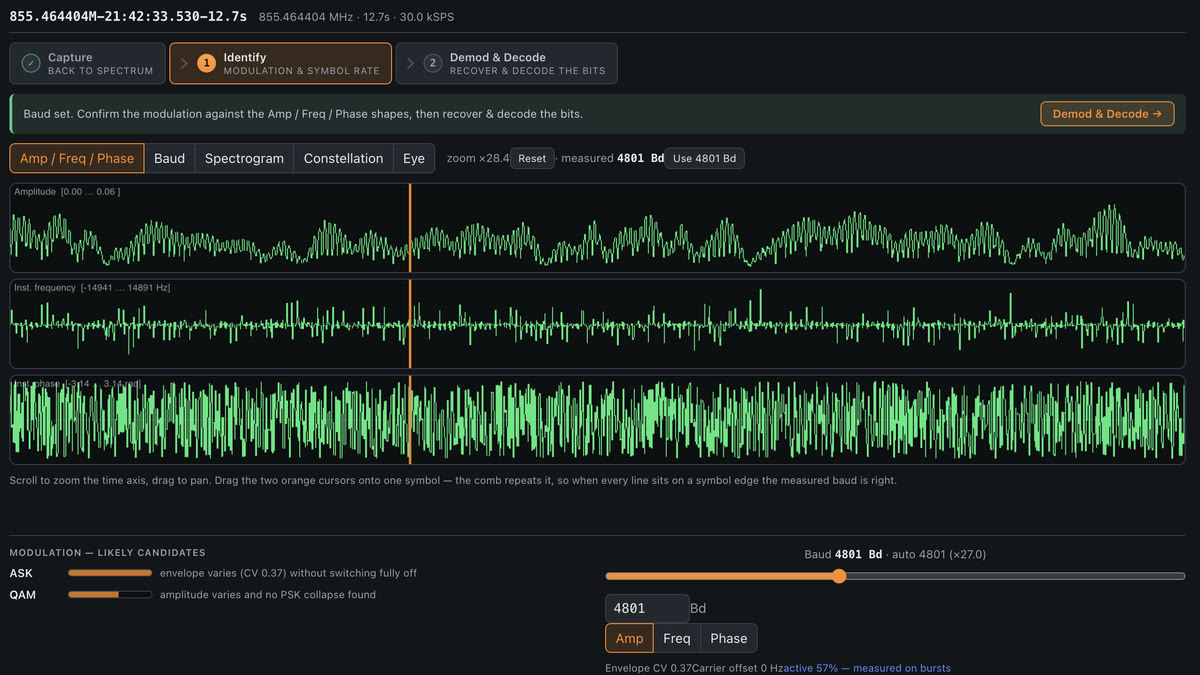Click the 'Amplitude [0.00 … 0.06]' plot label
The image size is (1200, 675).
click(x=67, y=191)
